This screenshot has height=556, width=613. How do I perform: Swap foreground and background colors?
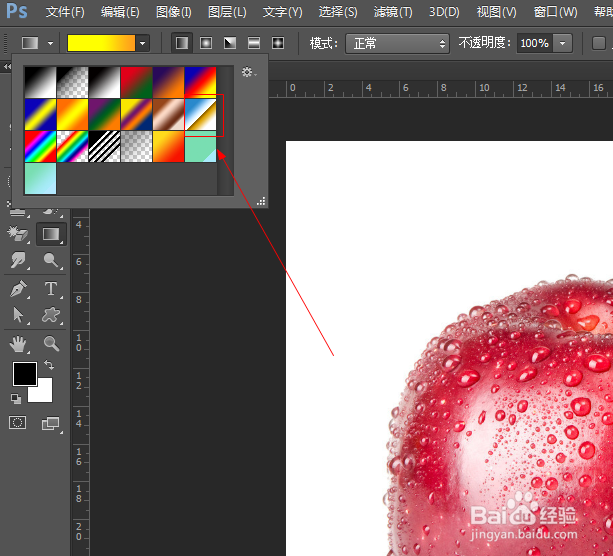click(x=49, y=365)
